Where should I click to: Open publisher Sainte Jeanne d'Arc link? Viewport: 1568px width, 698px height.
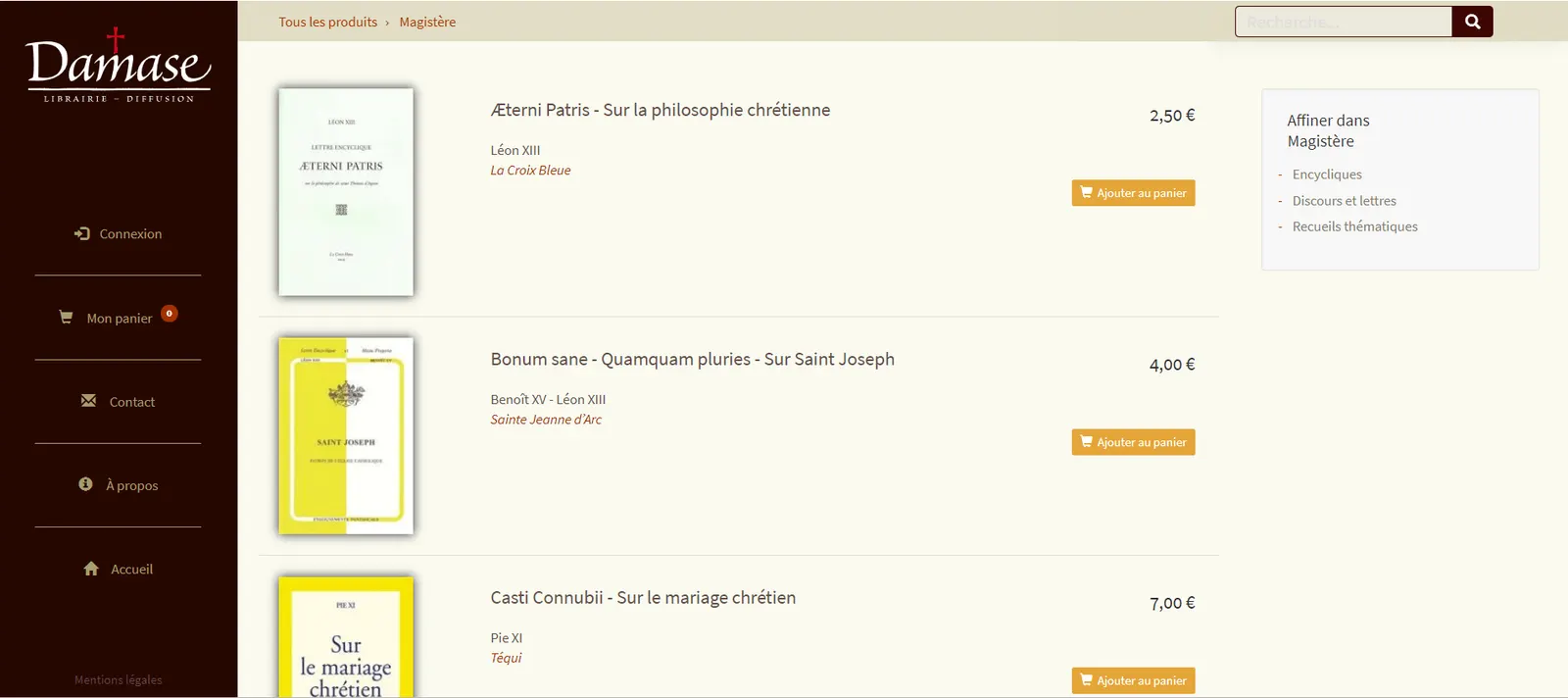tap(546, 419)
